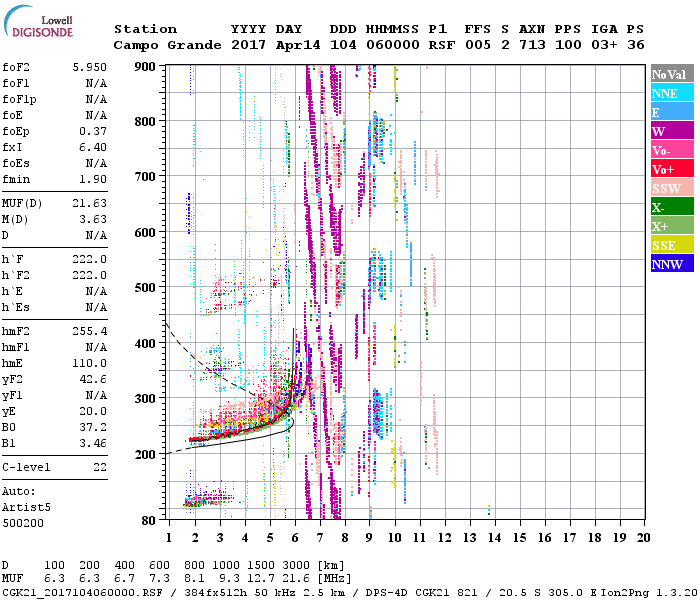Viewport: 700px width, 600px height.
Task: Click the Campo Grande station name
Action: point(167,45)
